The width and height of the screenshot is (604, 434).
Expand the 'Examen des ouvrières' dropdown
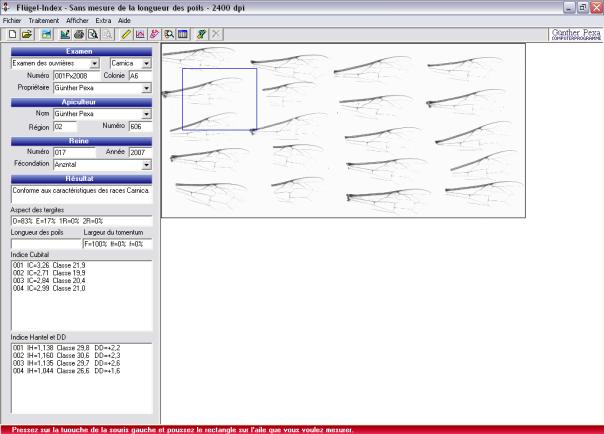click(x=95, y=63)
